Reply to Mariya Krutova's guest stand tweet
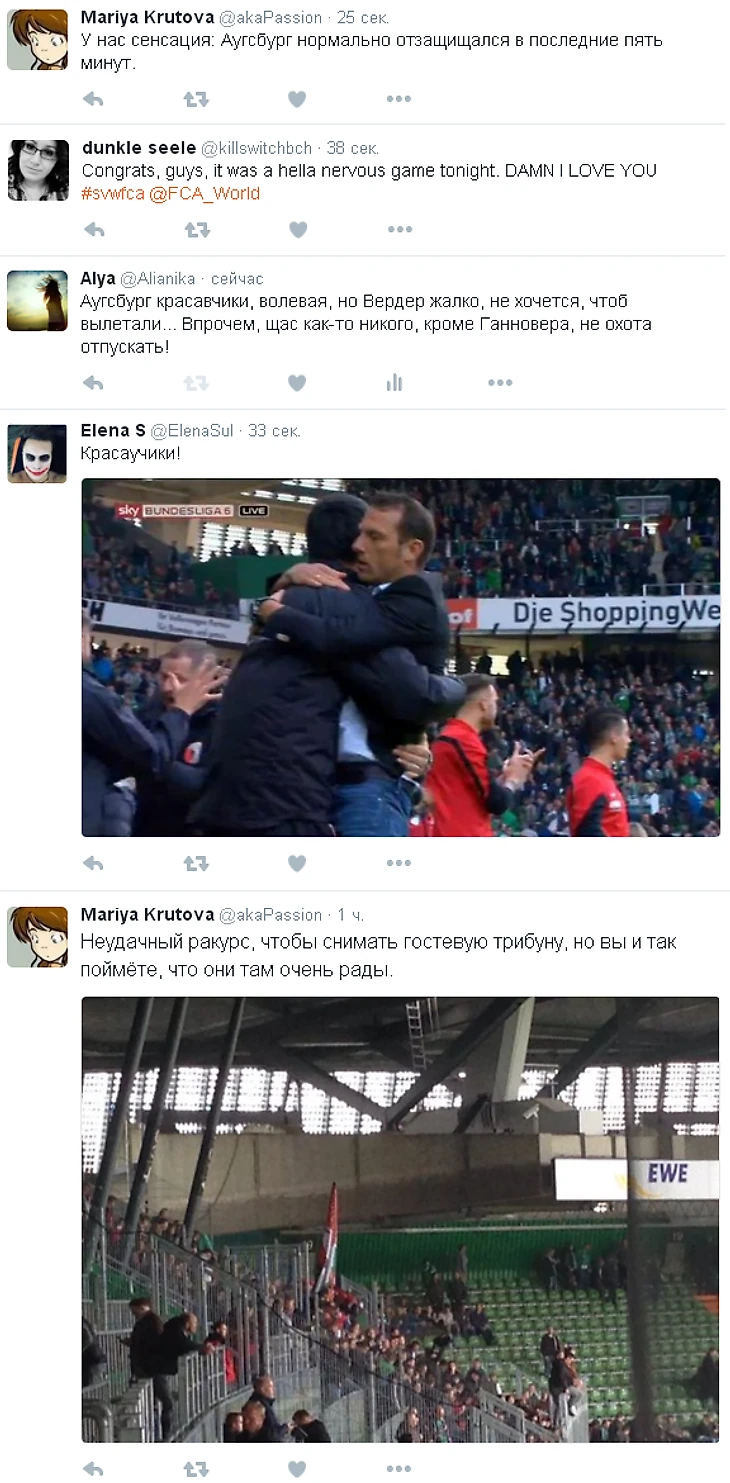Viewport: 730px width, 1483px height. [94, 1469]
